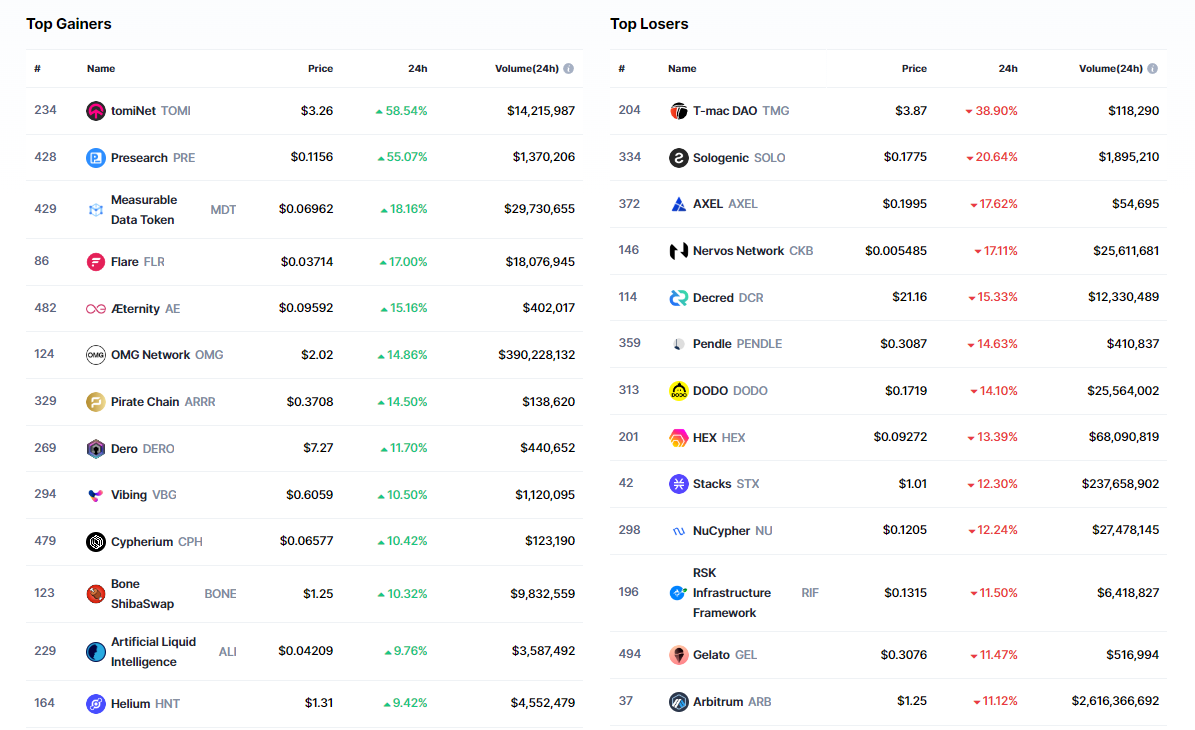Open the Pirate Chain coin page
Screen dimensions: 1195x730
tap(145, 402)
